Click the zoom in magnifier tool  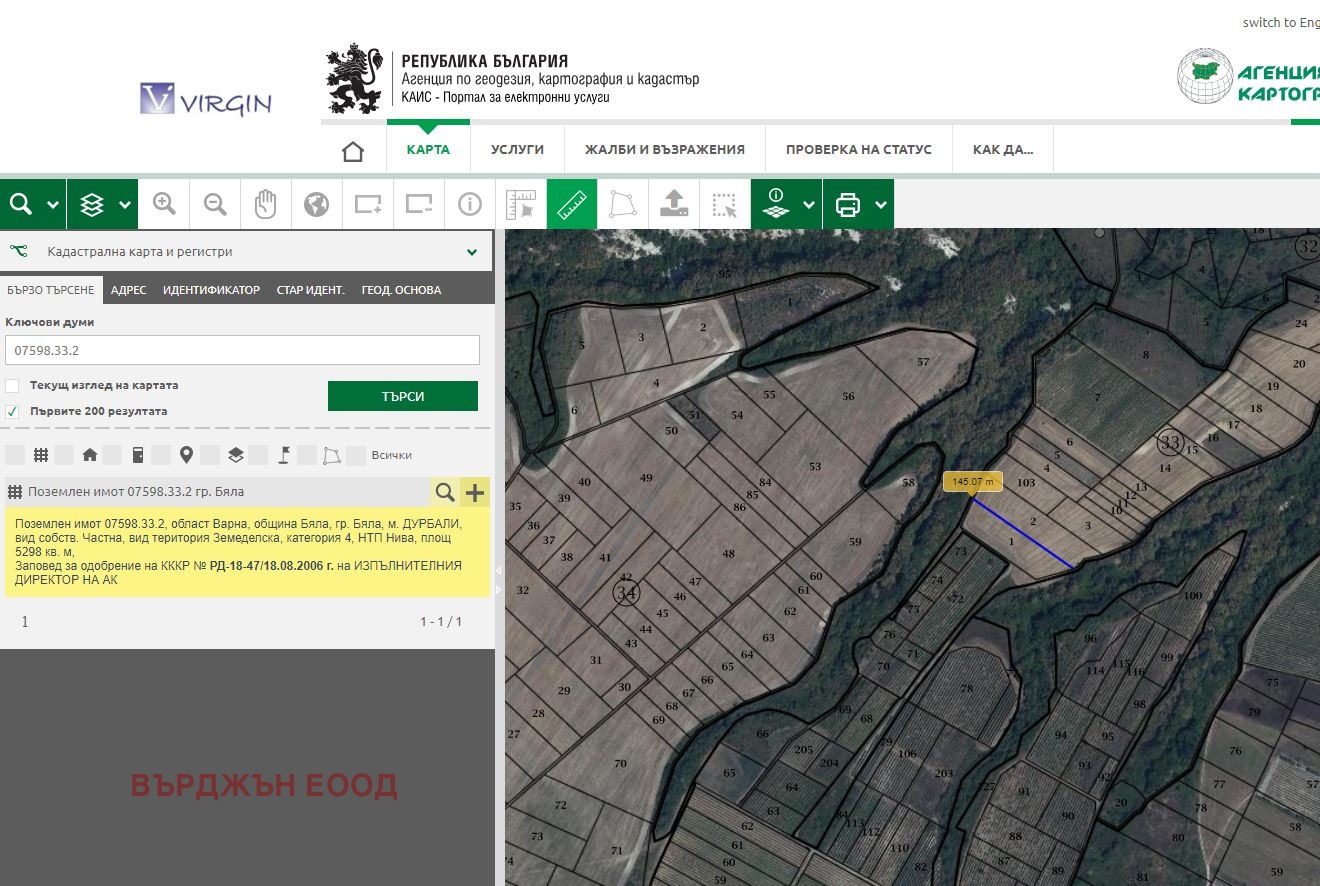tap(164, 204)
